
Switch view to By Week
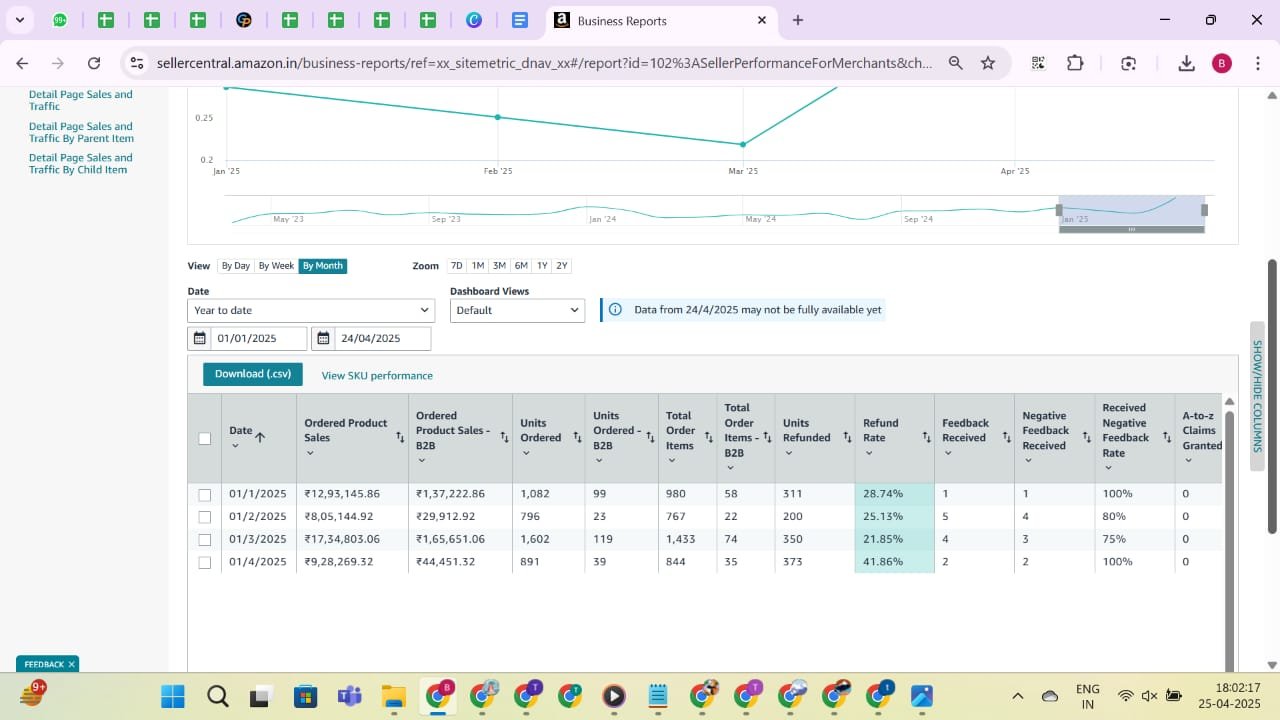click(276, 266)
